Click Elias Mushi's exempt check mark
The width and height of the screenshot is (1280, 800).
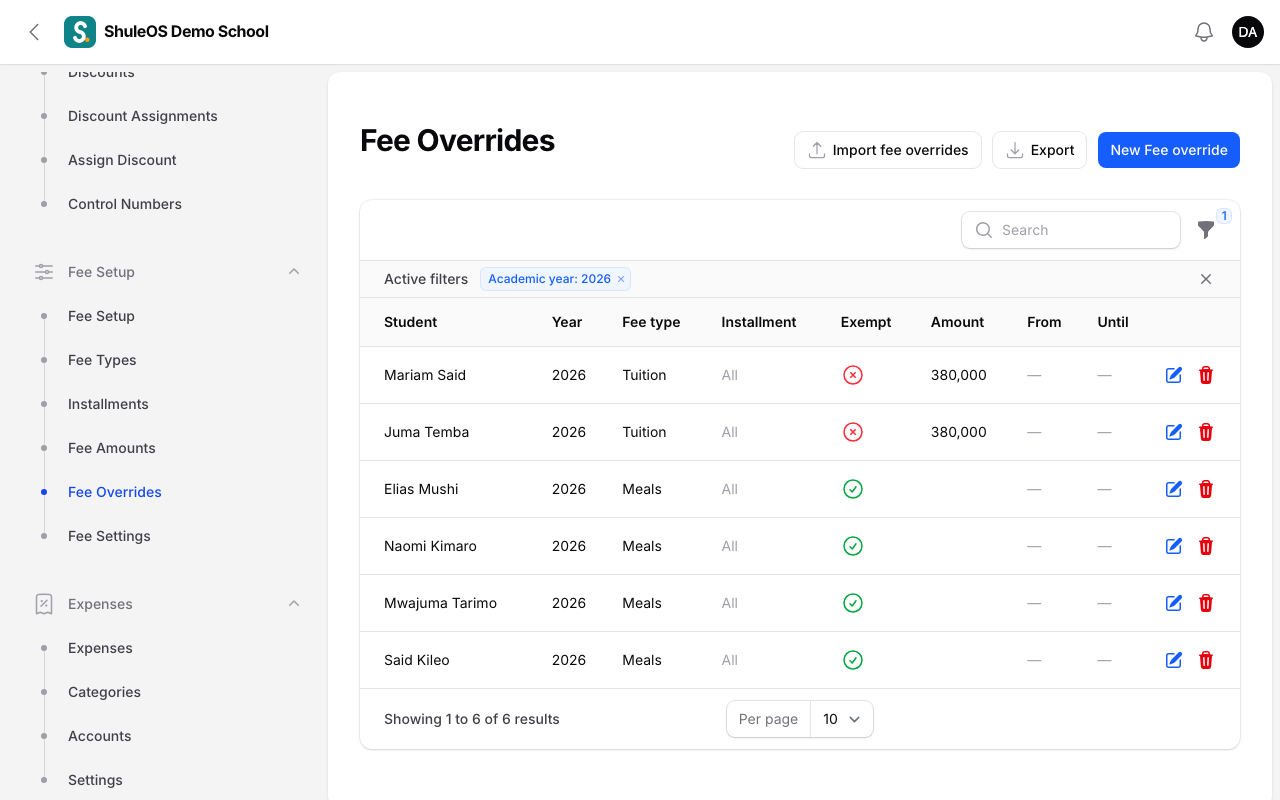pyautogui.click(x=853, y=489)
